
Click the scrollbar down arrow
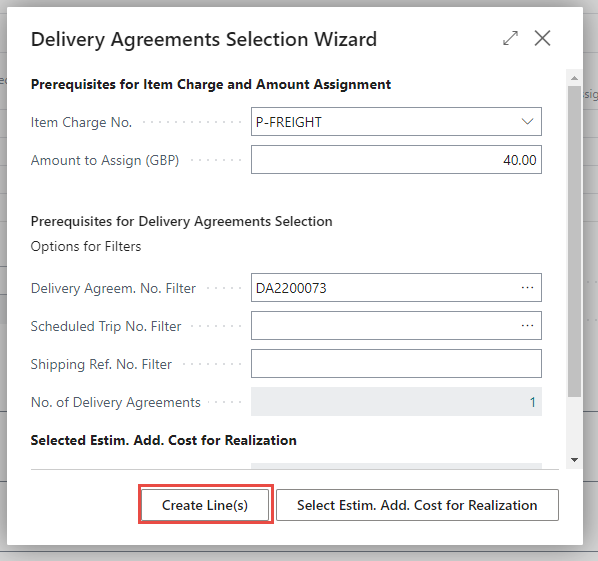(x=574, y=460)
